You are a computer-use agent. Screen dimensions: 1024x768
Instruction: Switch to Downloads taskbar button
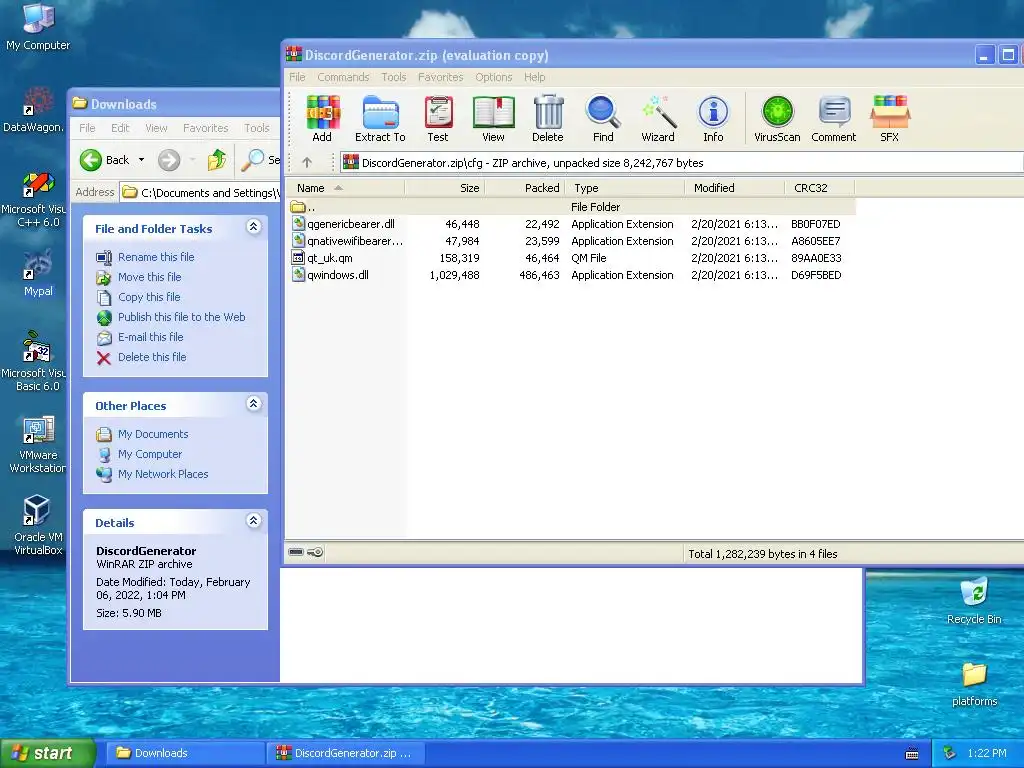(184, 753)
